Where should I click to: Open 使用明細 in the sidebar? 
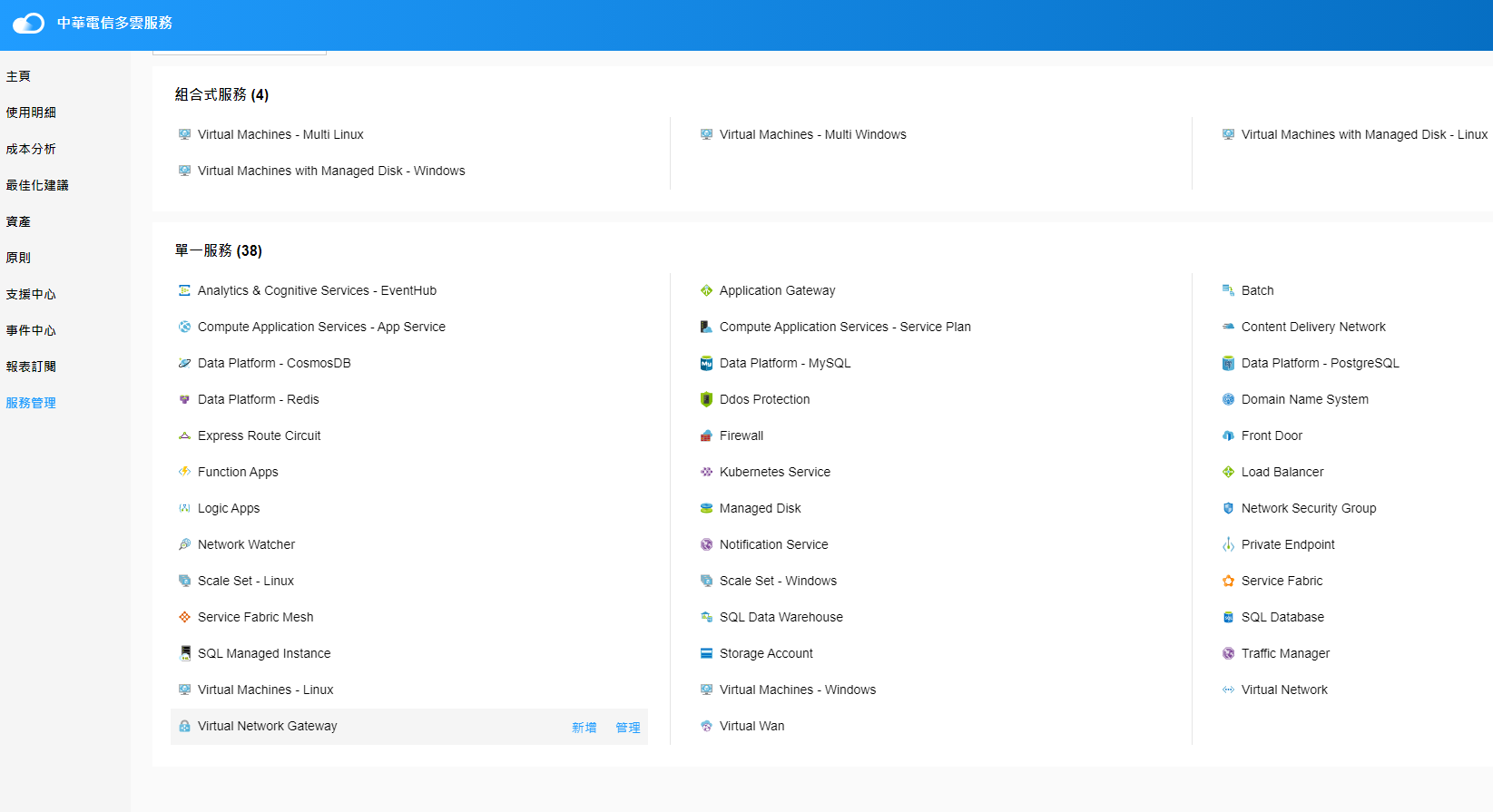point(31,113)
